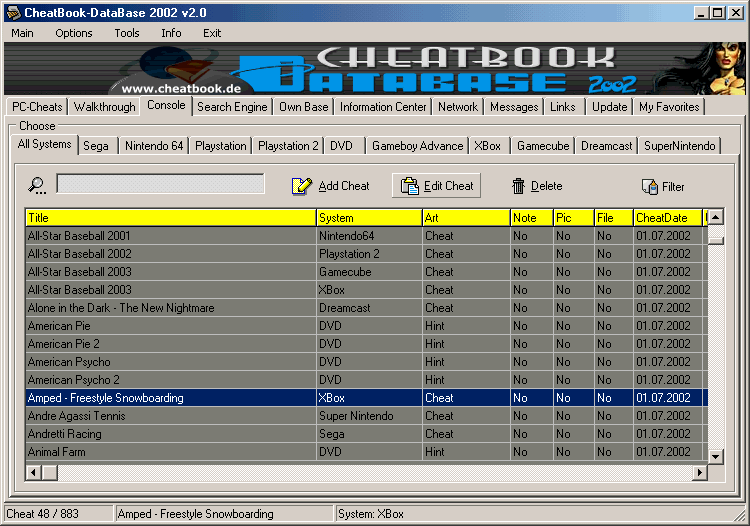Viewport: 750px width, 526px height.
Task: Sort by CheatDate column header
Action: [x=667, y=218]
